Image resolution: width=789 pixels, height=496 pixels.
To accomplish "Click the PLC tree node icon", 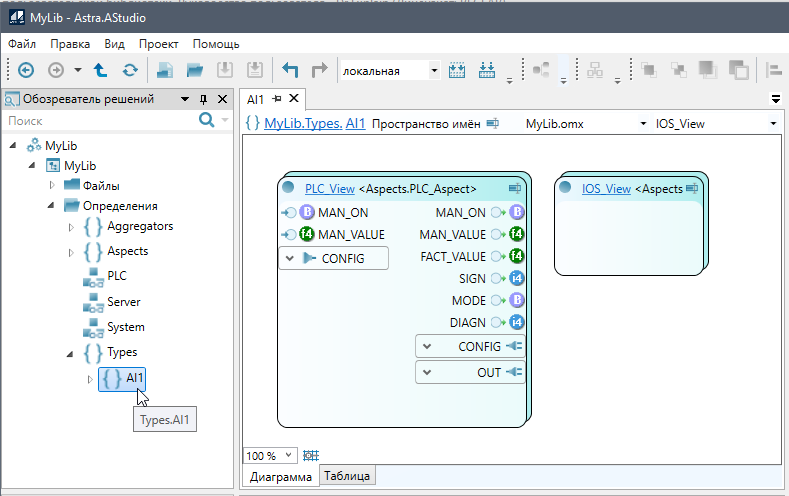I will 92,277.
